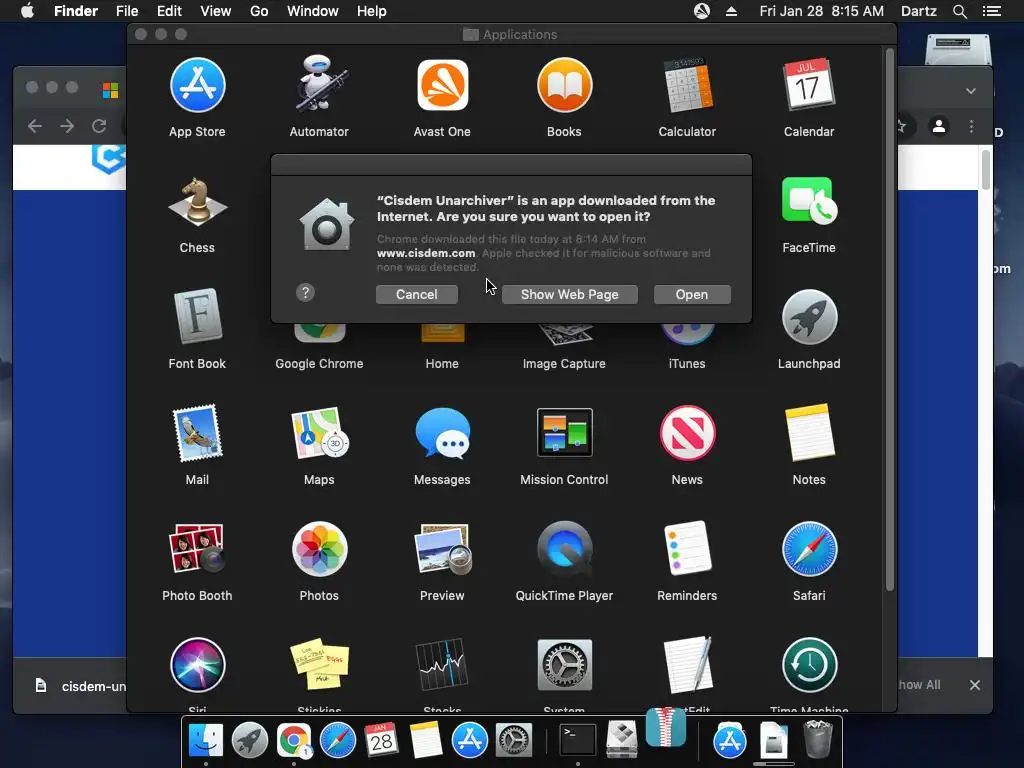Open the Window menu
This screenshot has width=1024, height=768.
point(313,11)
